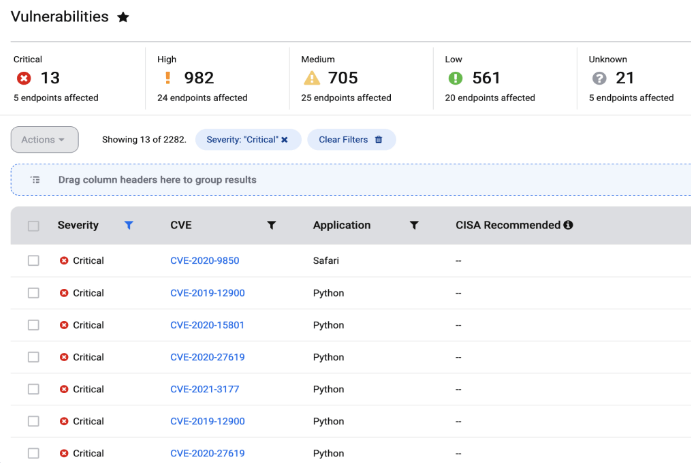The width and height of the screenshot is (691, 463).
Task: Click the Vulnerabilities page title
Action: [59, 17]
